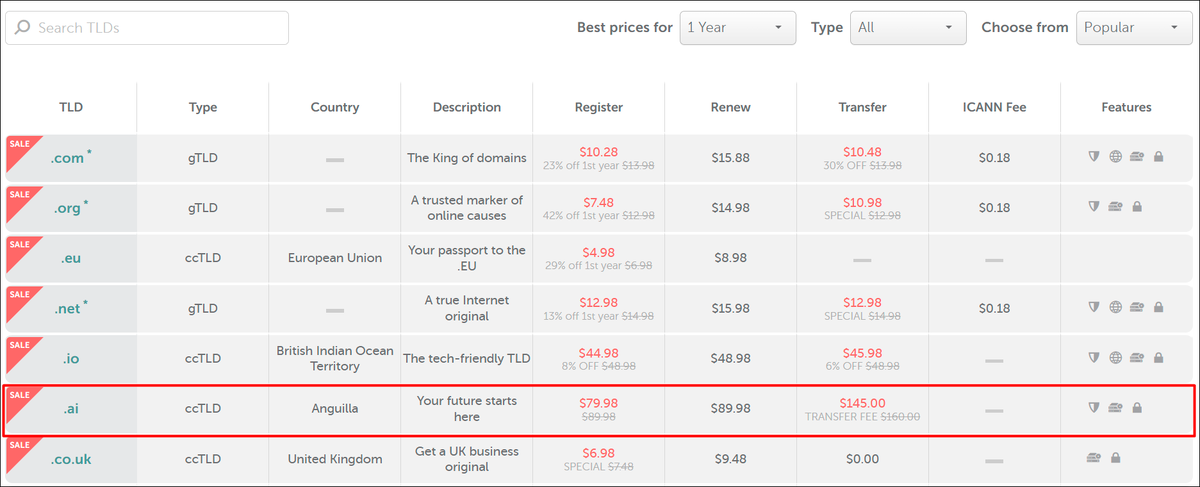The height and width of the screenshot is (487, 1200).
Task: Open the '1 Year' duration dropdown
Action: [x=737, y=28]
